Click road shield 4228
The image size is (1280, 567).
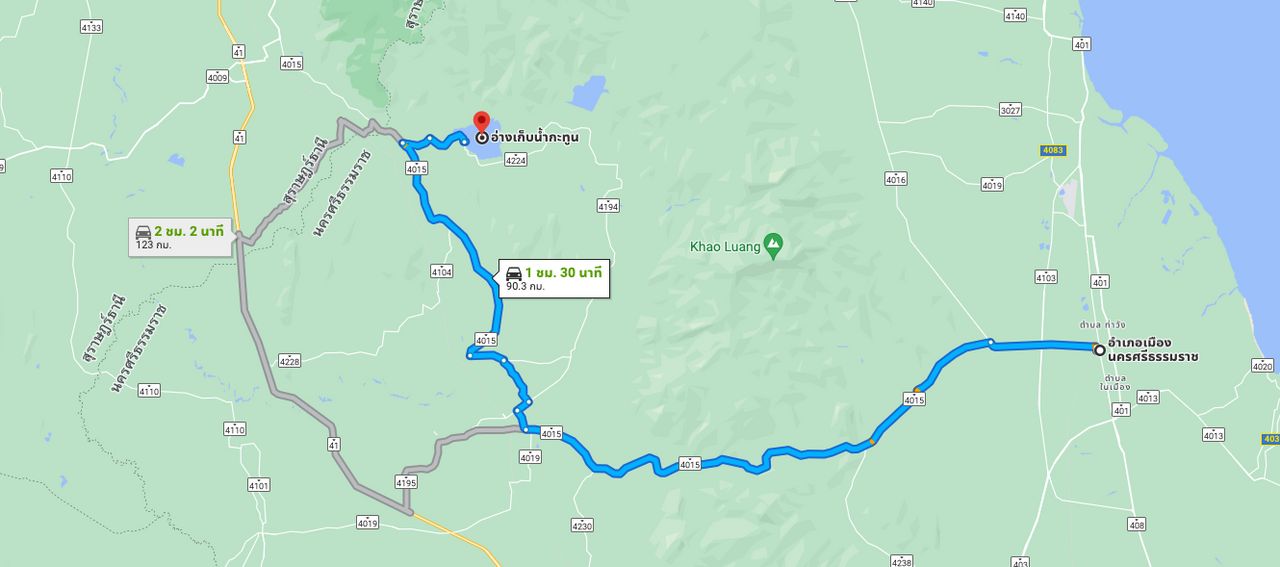click(x=290, y=361)
